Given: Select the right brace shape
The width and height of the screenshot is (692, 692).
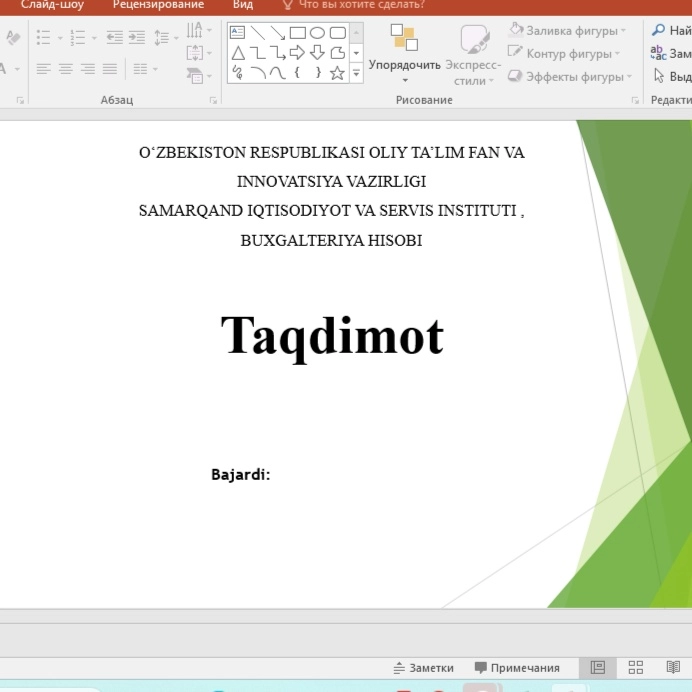Looking at the screenshot, I should tap(318, 72).
